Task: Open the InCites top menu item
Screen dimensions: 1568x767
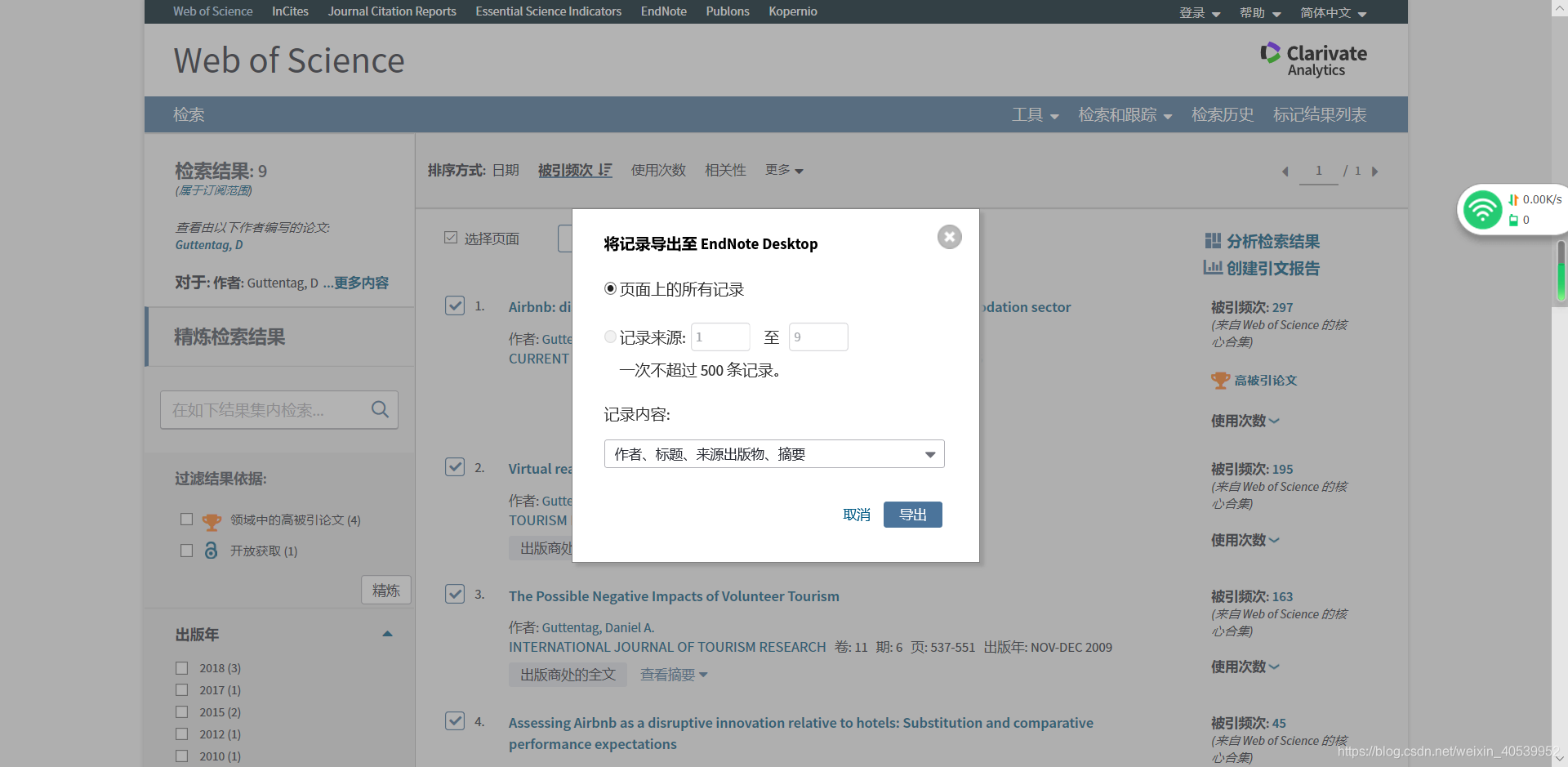Action: tap(290, 11)
